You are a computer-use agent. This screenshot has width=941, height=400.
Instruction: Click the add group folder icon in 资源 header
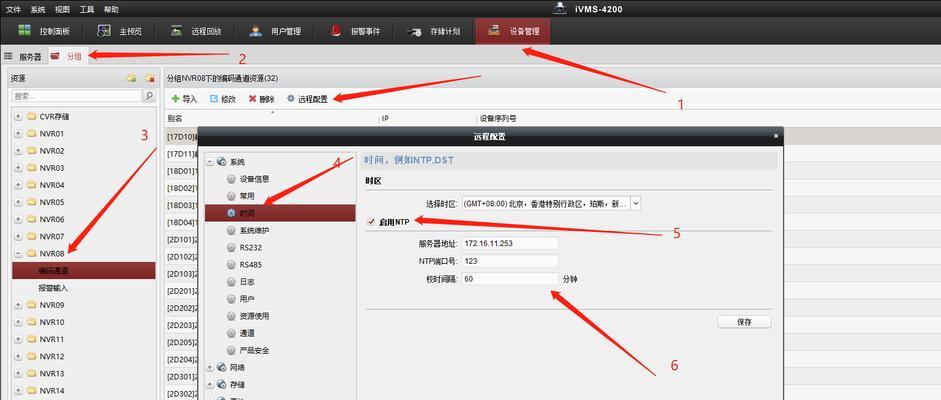click(131, 79)
